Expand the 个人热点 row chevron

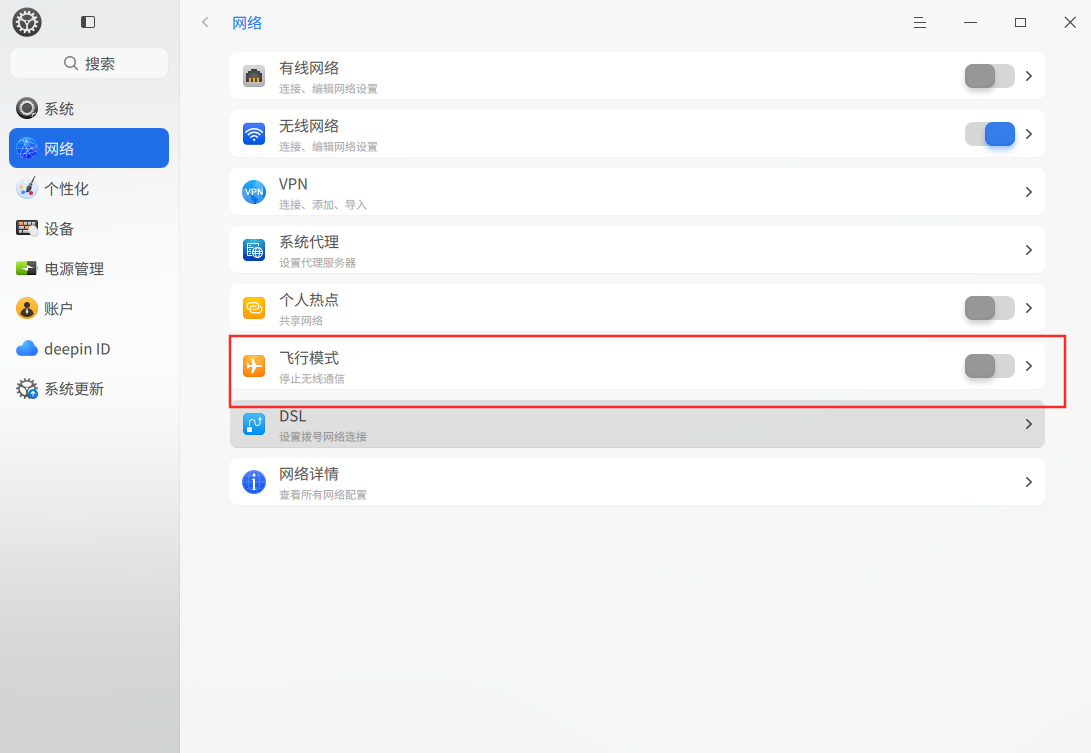point(1029,308)
